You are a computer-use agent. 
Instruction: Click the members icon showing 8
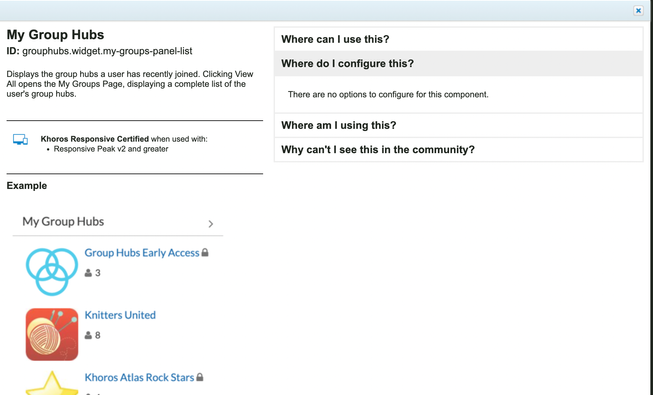tap(88, 335)
